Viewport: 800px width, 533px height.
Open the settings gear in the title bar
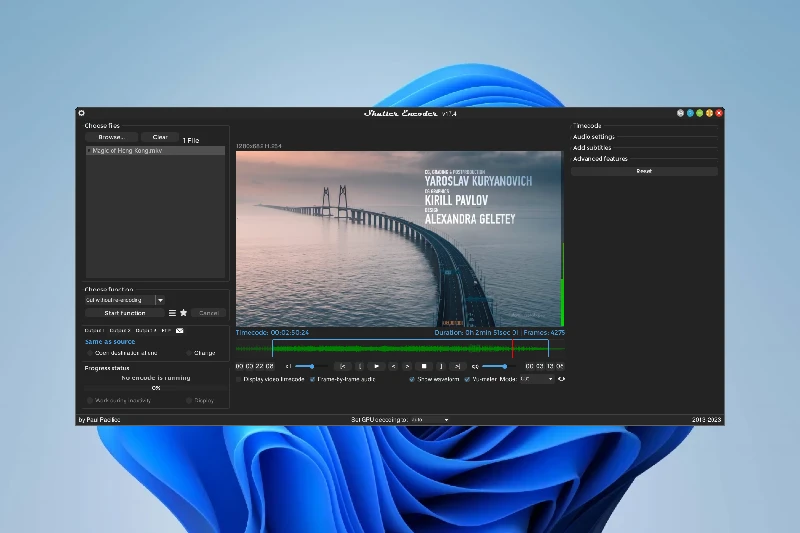(x=82, y=113)
